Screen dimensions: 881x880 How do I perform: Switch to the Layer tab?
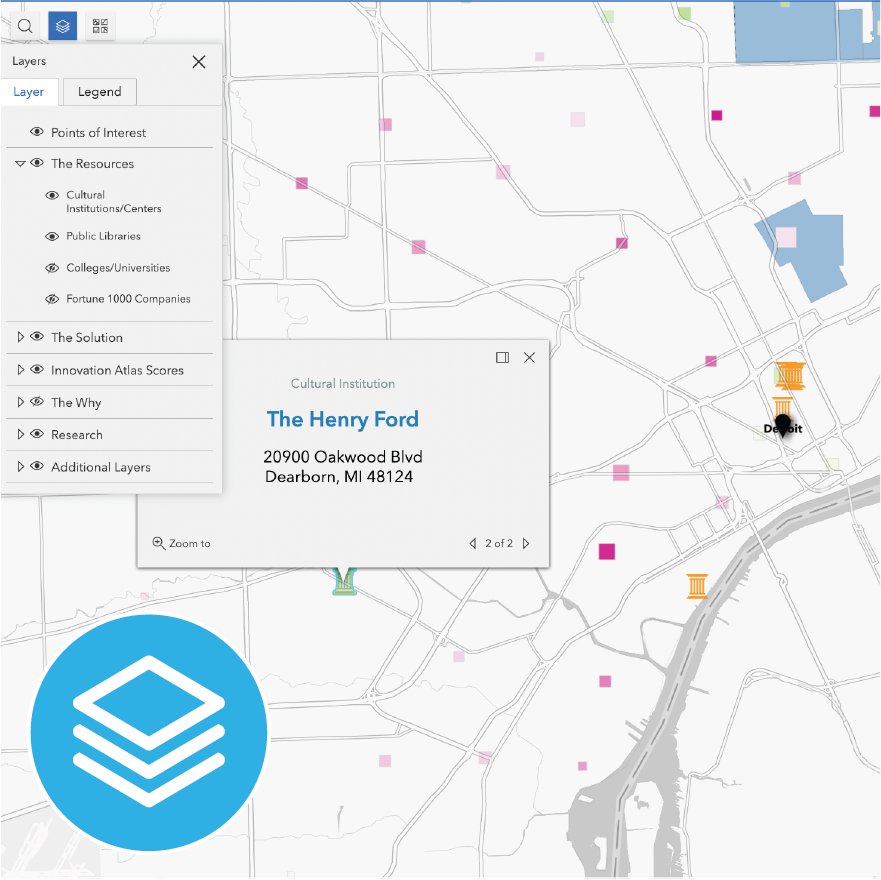tap(29, 92)
